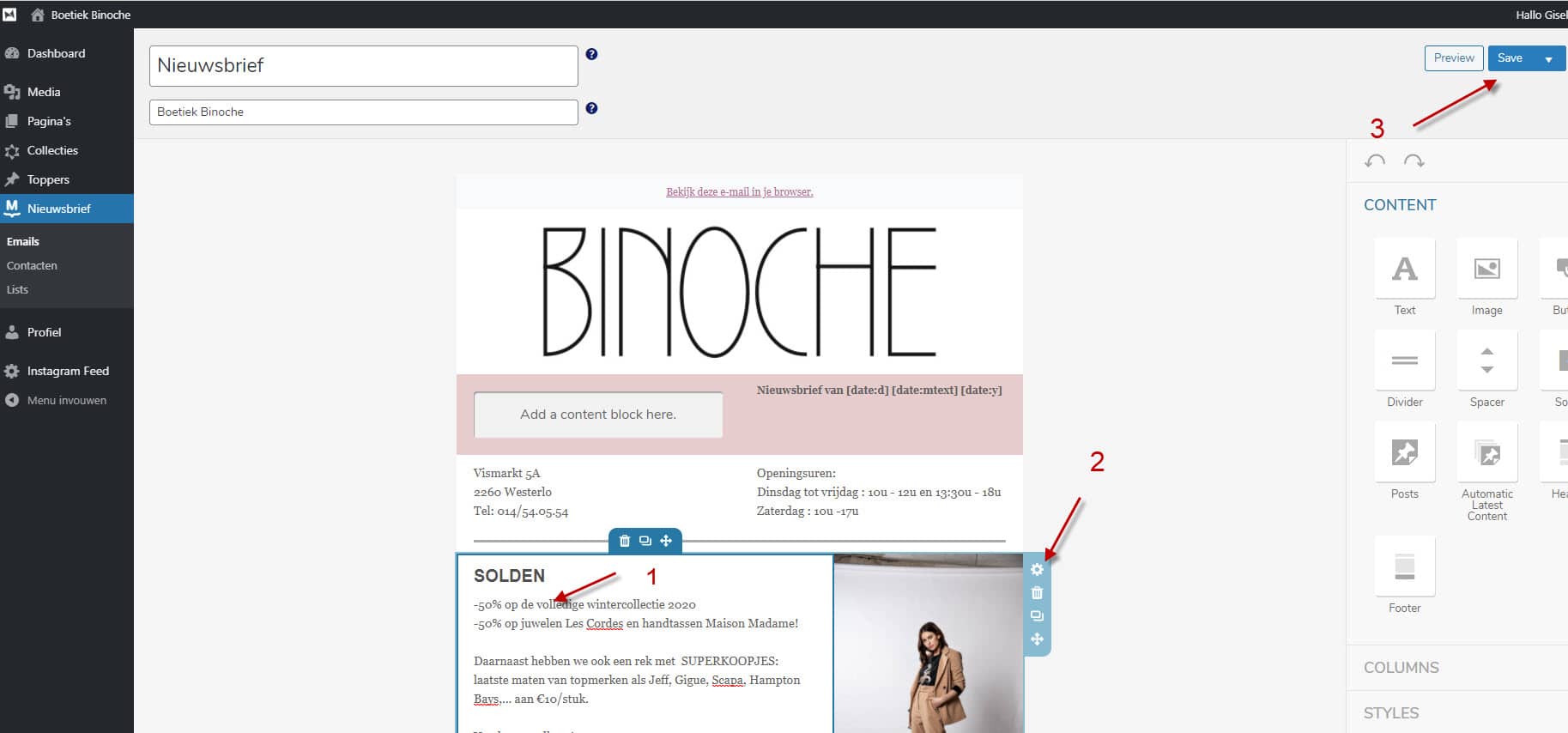
Task: Duplicate block via copy icon beside model image
Action: (x=1037, y=616)
